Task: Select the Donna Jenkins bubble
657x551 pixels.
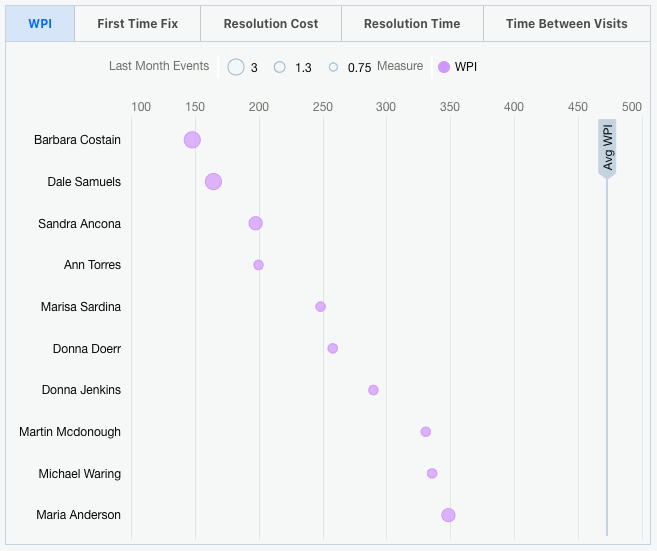Action: click(x=373, y=390)
